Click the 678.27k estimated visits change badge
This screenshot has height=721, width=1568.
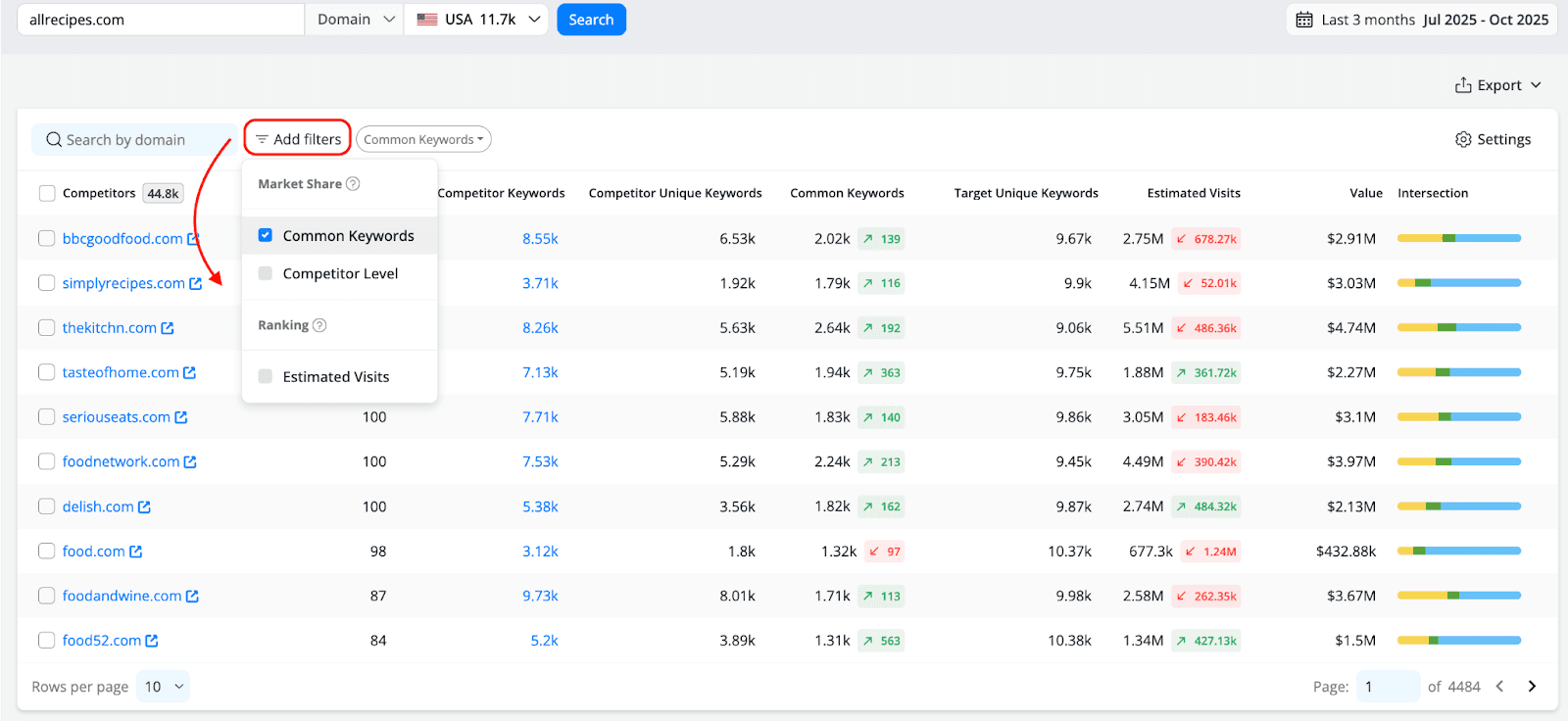tap(1206, 239)
